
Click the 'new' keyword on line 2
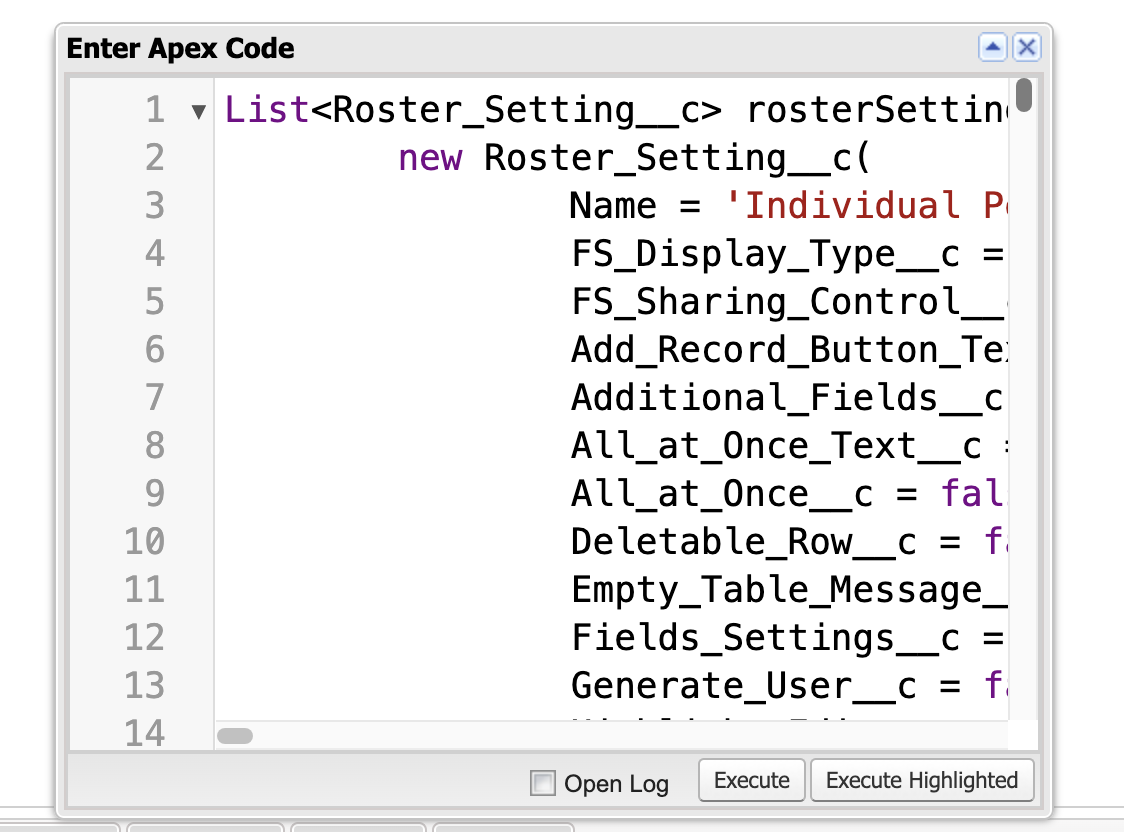pyautogui.click(x=430, y=158)
